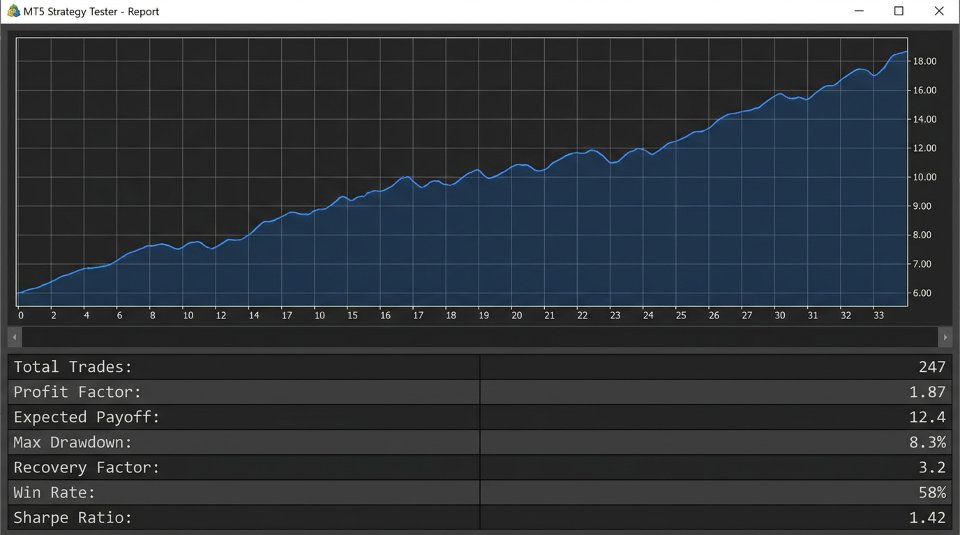Select the Max Drawdown row
The image size is (960, 535).
click(480, 442)
